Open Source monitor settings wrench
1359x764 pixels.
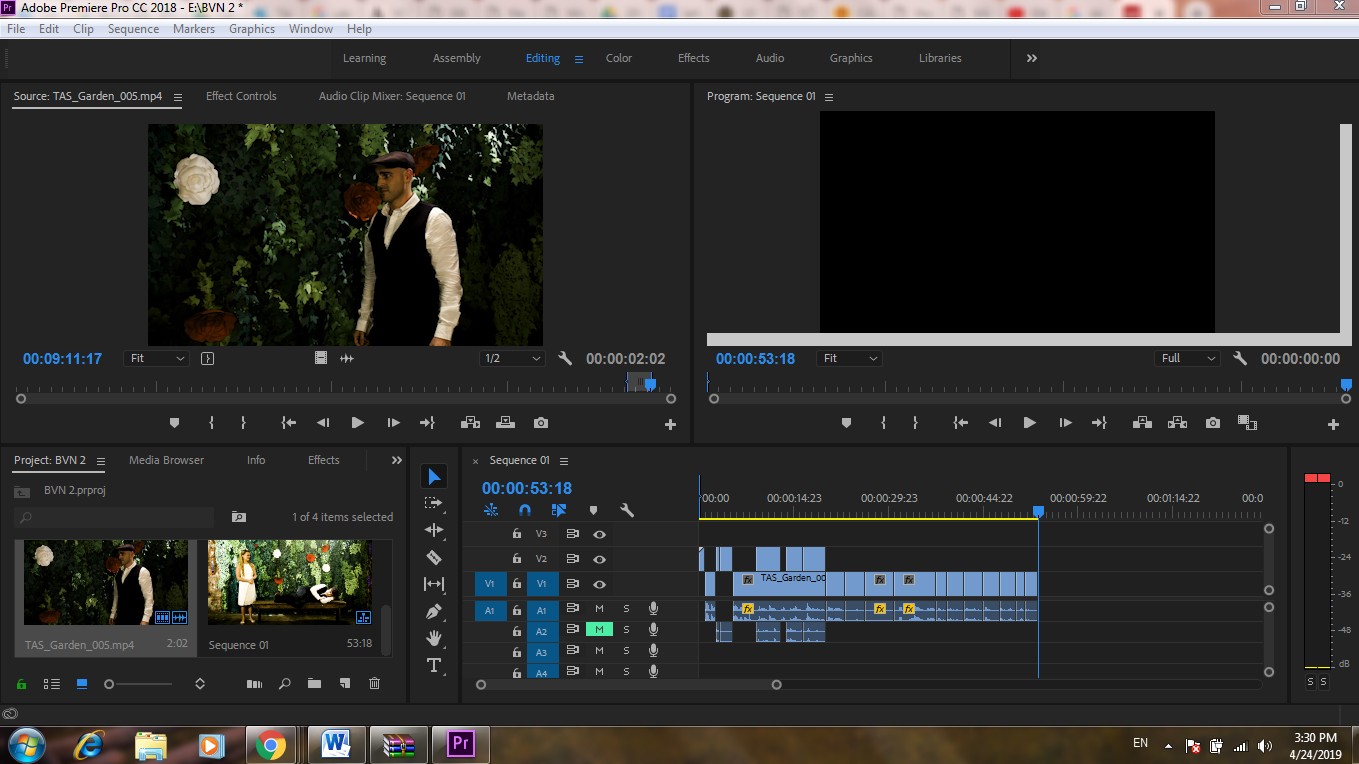[565, 358]
